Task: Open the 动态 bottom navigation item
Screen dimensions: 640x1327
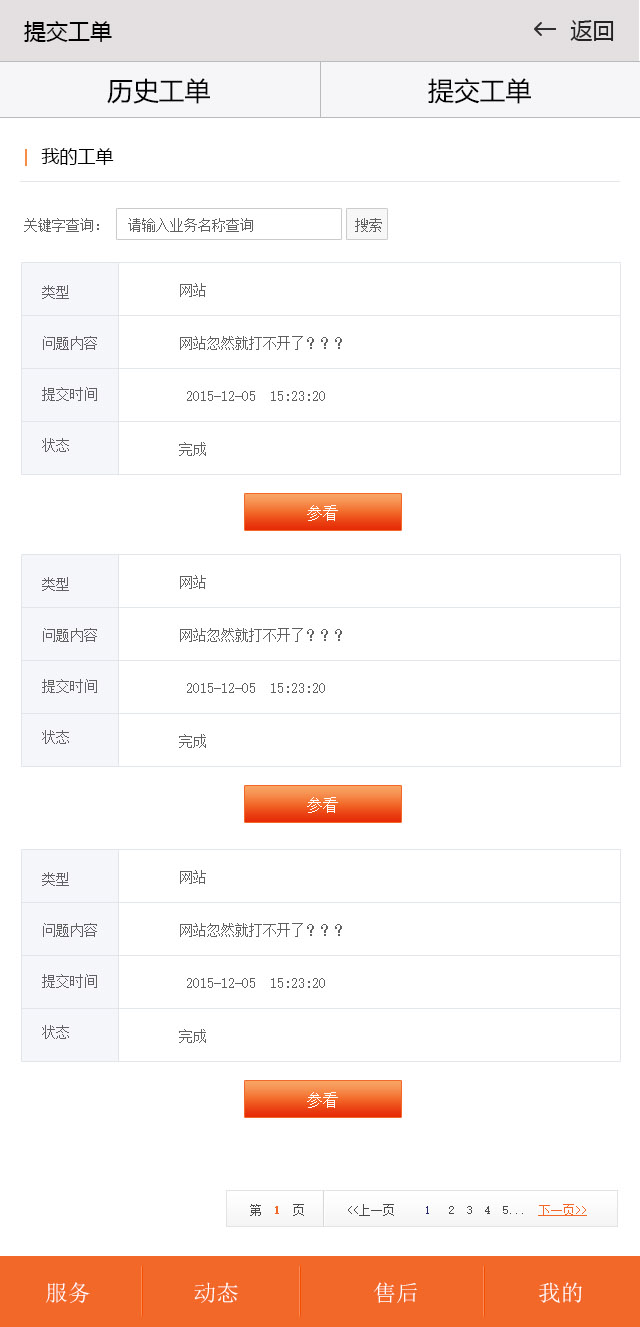Action: 216,1292
